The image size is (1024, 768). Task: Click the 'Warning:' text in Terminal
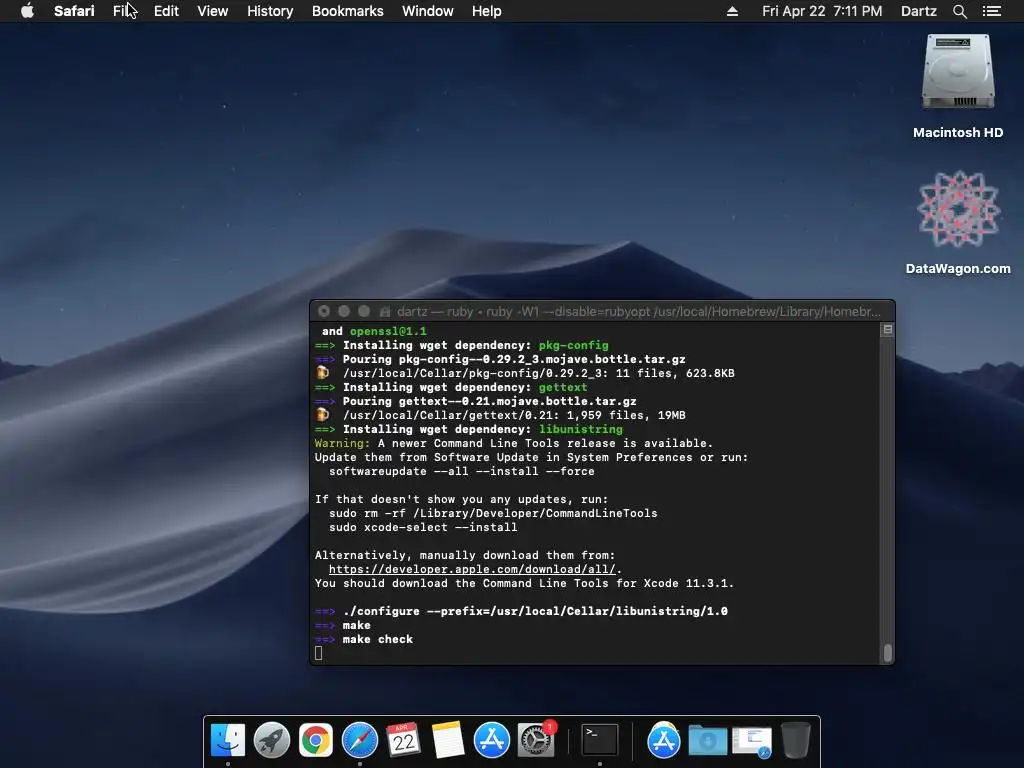[x=342, y=443]
